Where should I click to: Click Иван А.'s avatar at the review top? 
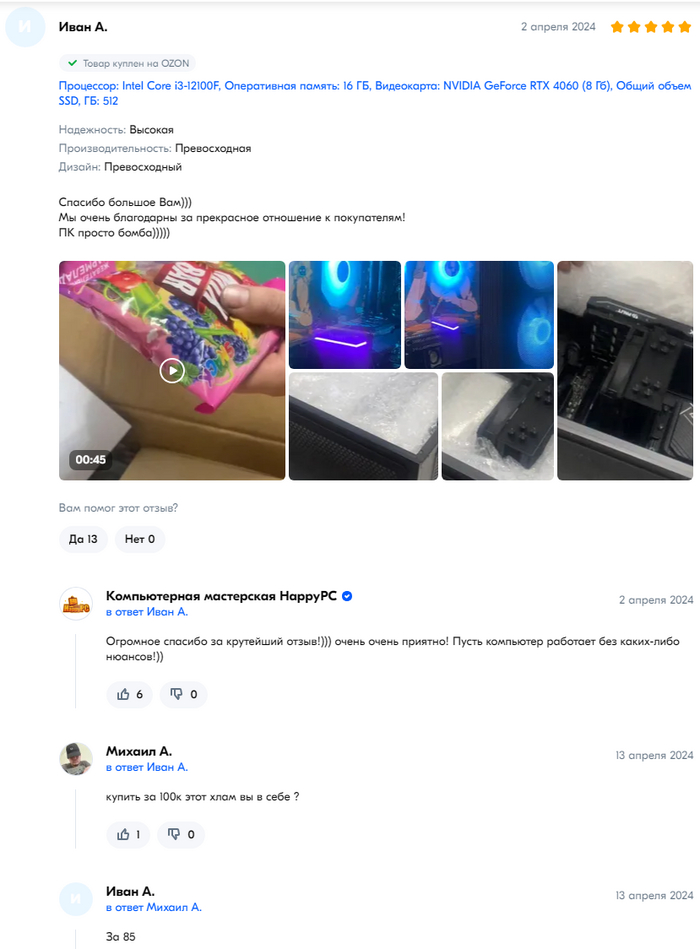point(25,27)
